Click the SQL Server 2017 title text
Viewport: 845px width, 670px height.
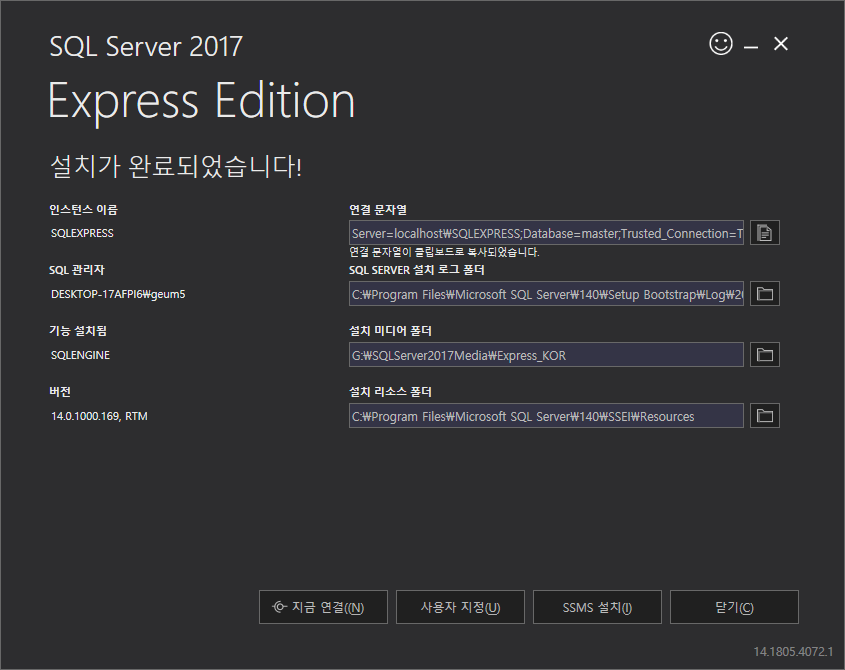pos(146,46)
